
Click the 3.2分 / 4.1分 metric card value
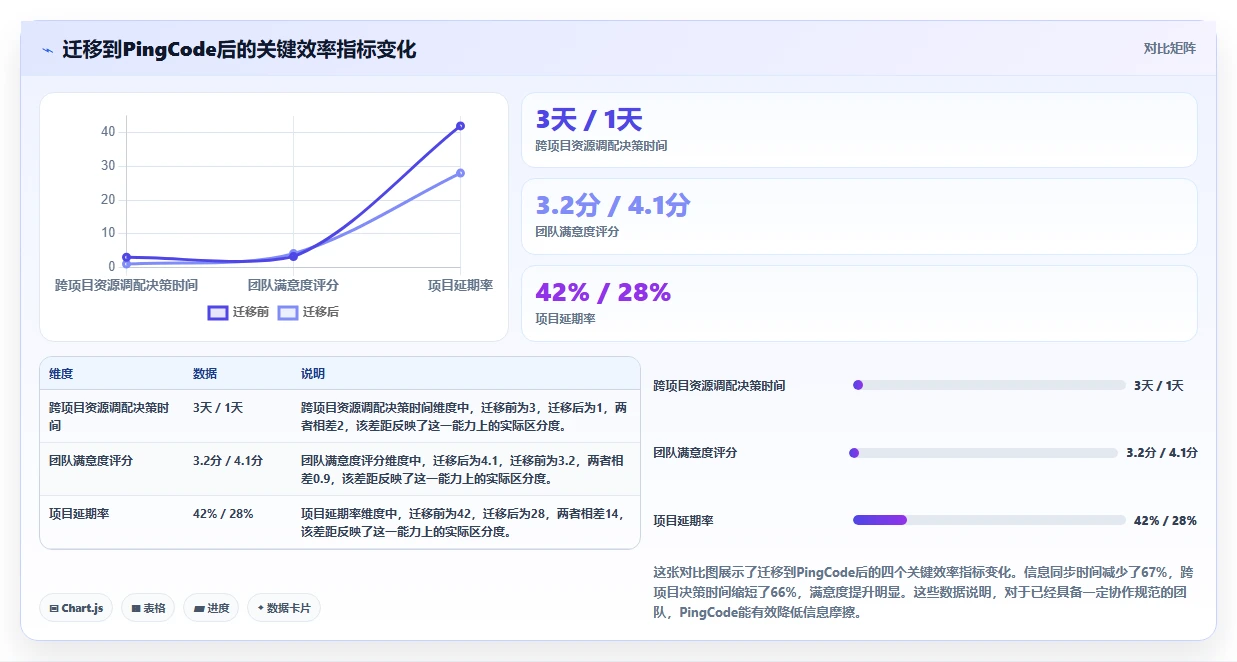point(613,205)
